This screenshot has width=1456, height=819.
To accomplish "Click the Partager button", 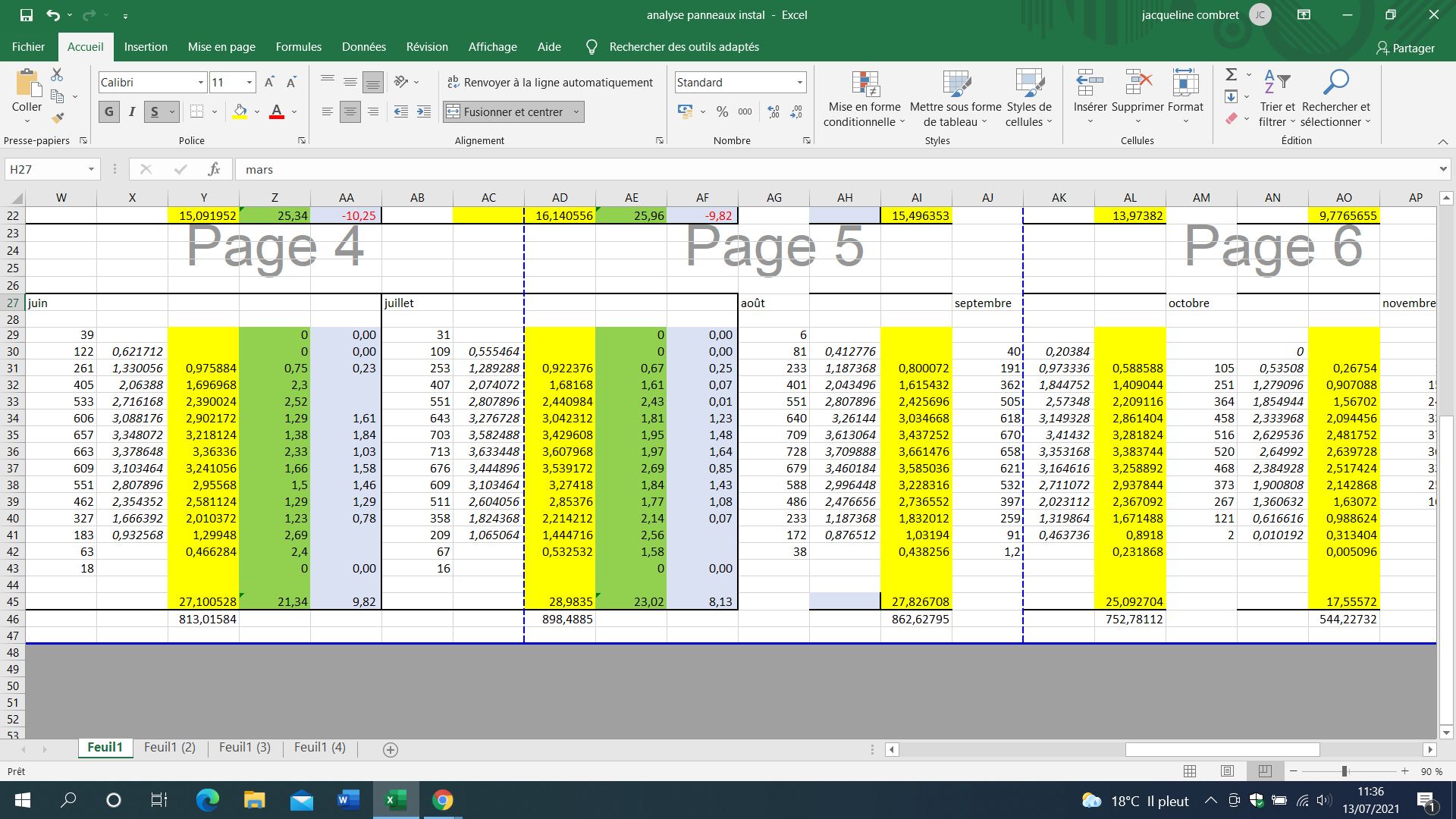I will point(1405,48).
